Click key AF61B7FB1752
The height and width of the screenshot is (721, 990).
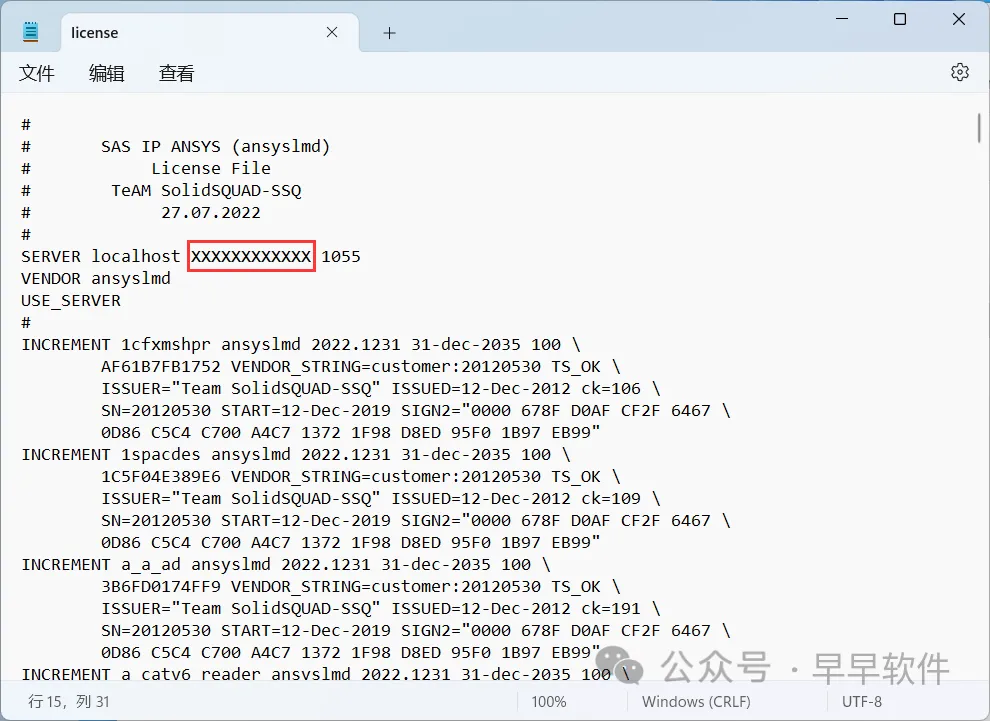(161, 367)
